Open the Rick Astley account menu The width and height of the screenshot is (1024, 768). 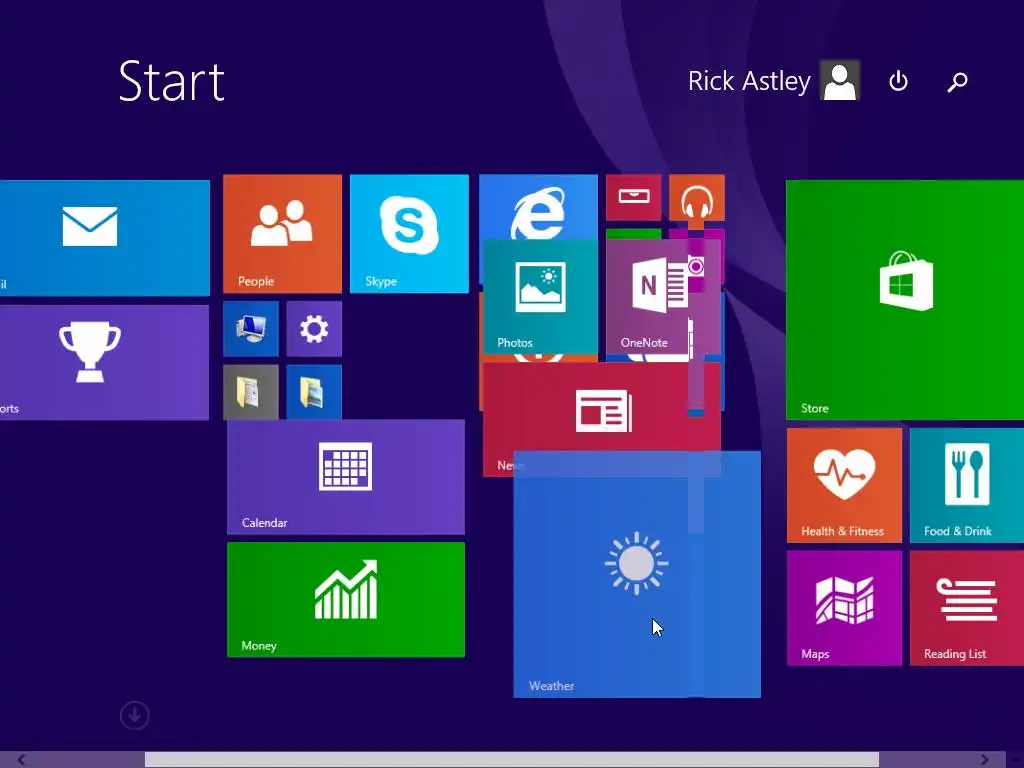(x=773, y=80)
